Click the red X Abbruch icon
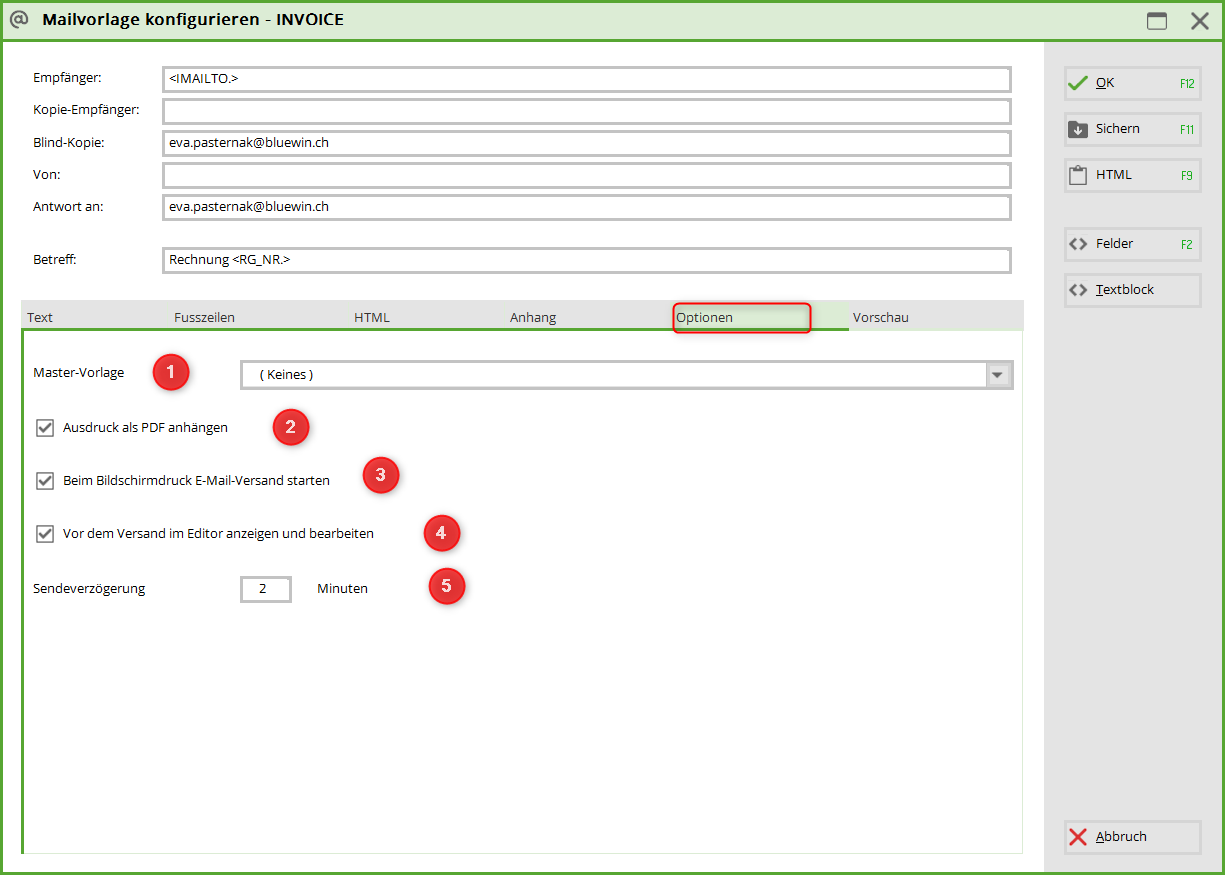Viewport: 1225px width, 875px height. [1077, 837]
